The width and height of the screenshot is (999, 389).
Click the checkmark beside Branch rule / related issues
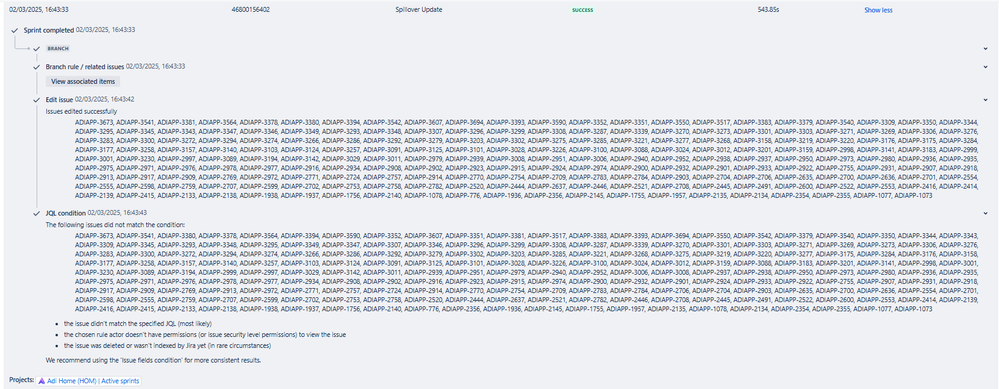click(x=37, y=66)
